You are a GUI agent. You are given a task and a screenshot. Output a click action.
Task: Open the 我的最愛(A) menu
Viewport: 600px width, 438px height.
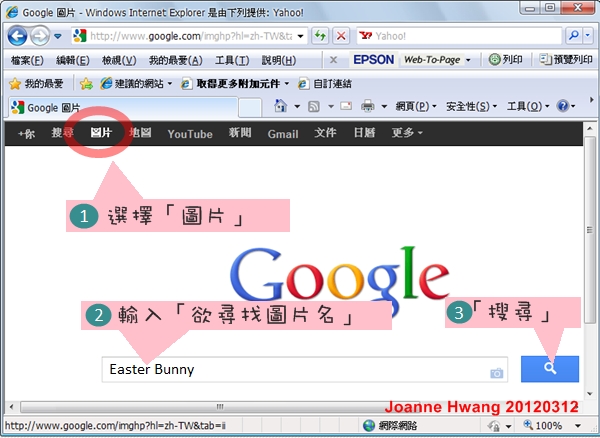pos(176,60)
